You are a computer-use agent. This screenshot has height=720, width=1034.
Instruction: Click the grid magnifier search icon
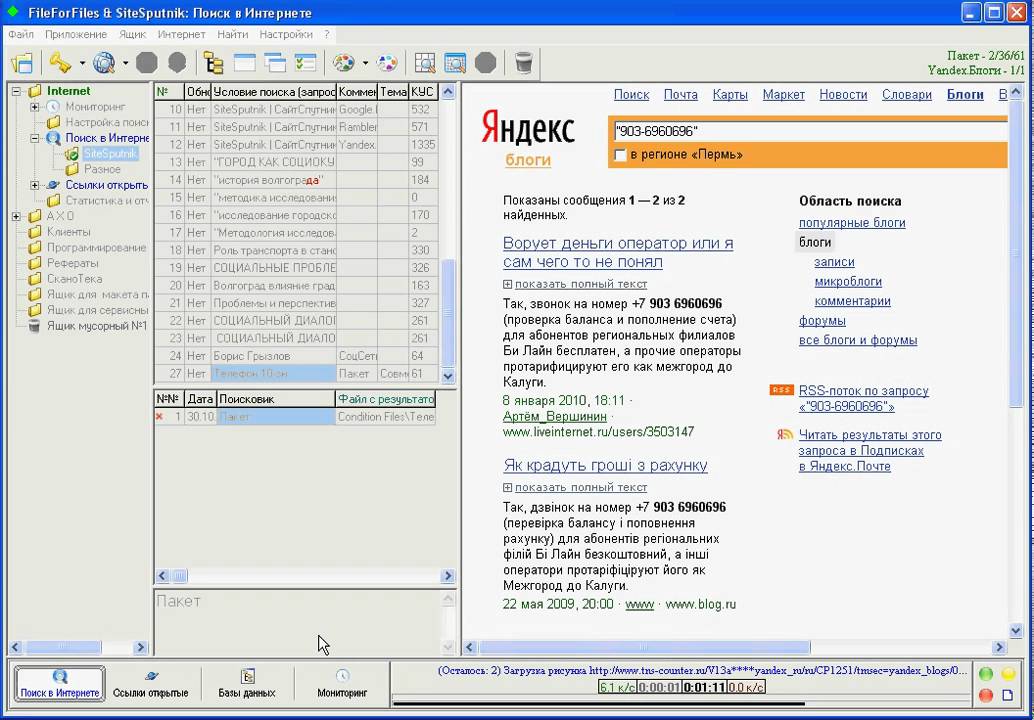(425, 63)
